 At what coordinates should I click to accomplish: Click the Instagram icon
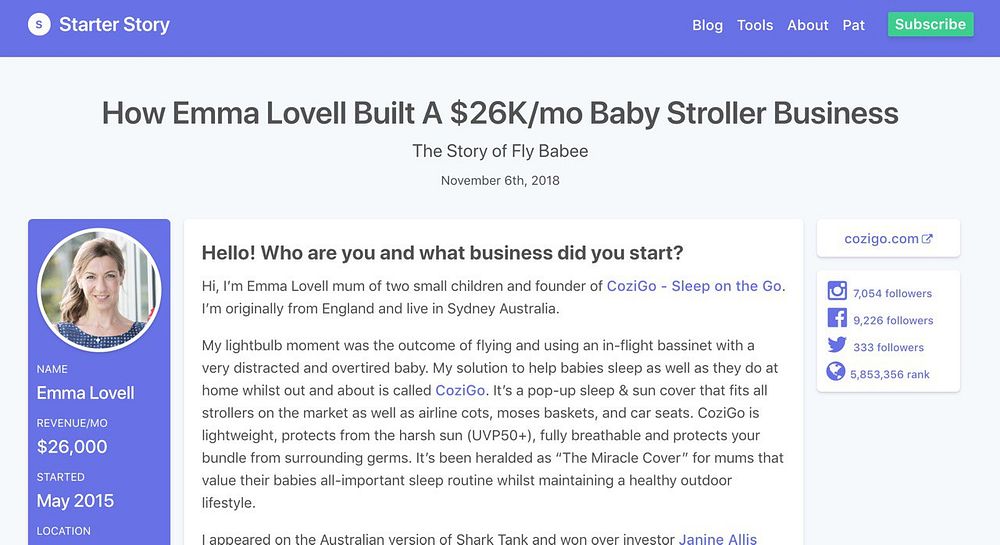click(837, 292)
